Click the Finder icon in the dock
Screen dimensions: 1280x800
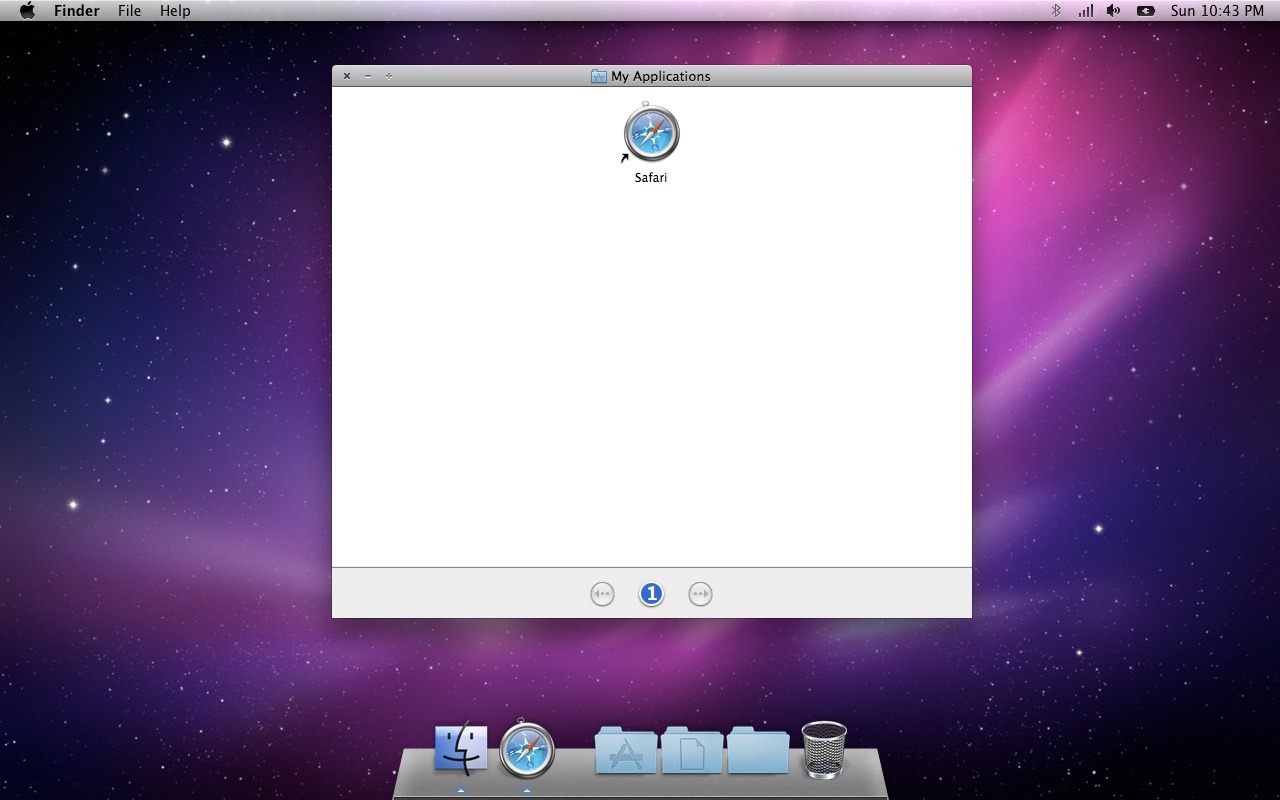tap(461, 749)
